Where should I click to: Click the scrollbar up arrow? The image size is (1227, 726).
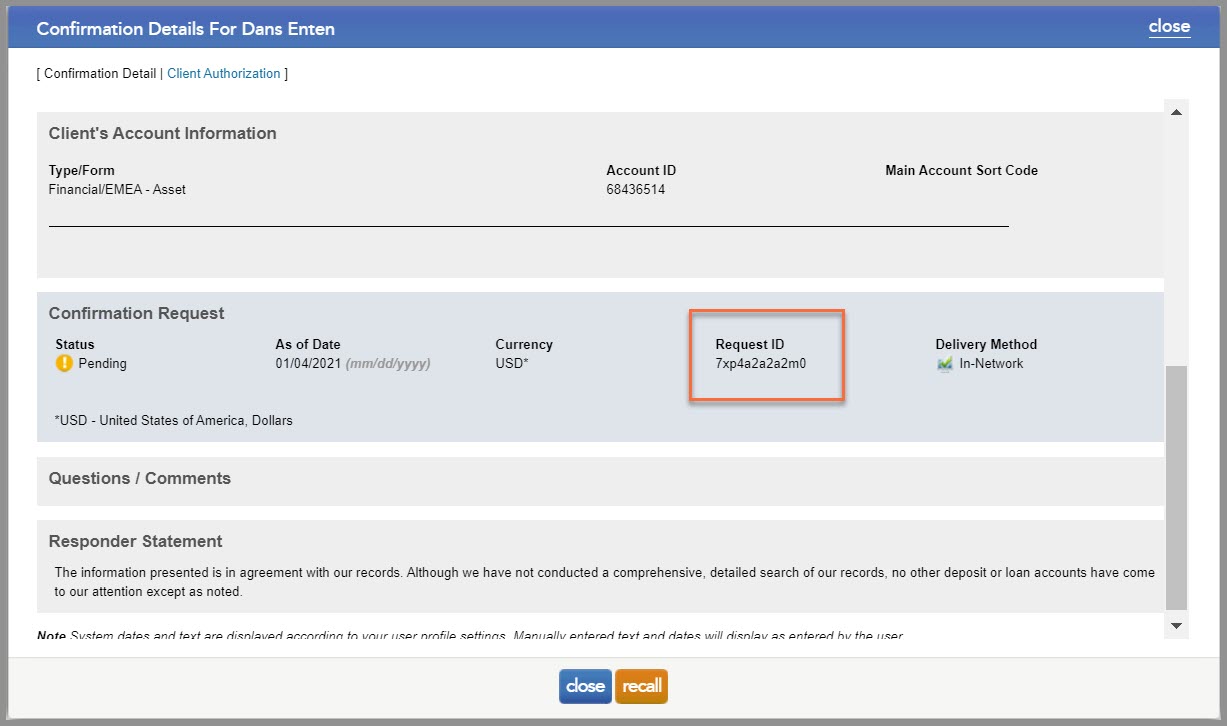tap(1176, 111)
